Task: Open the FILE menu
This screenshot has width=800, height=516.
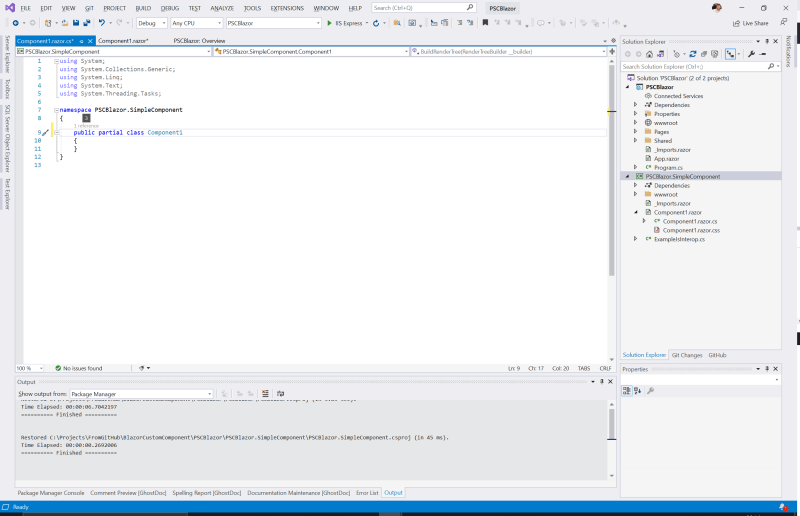Action: click(26, 8)
